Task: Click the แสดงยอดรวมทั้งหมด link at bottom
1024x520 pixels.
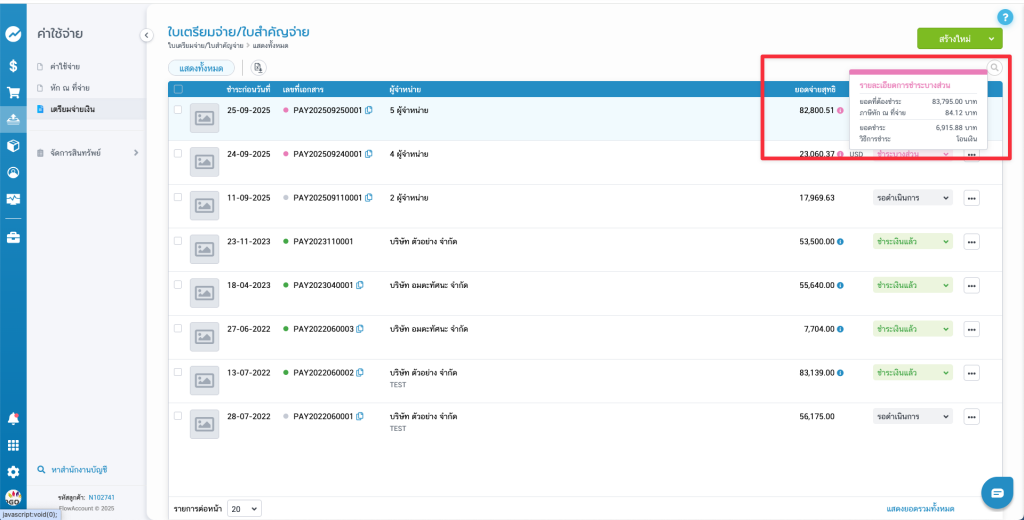Action: click(x=920, y=509)
